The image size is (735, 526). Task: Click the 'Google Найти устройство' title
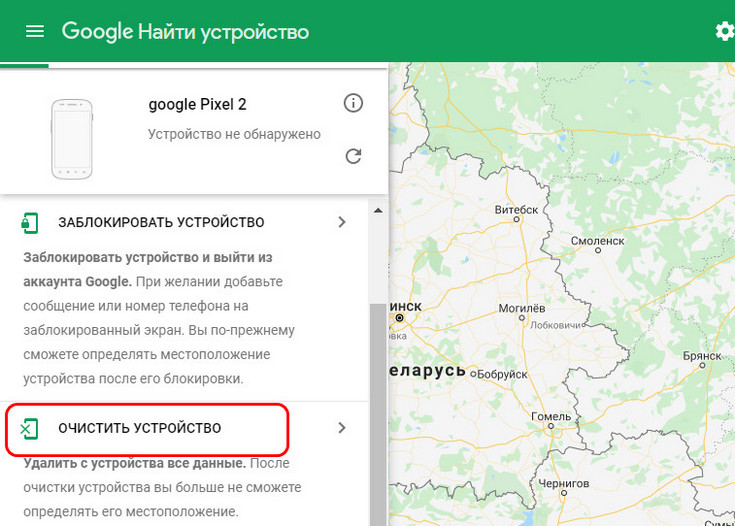(185, 32)
